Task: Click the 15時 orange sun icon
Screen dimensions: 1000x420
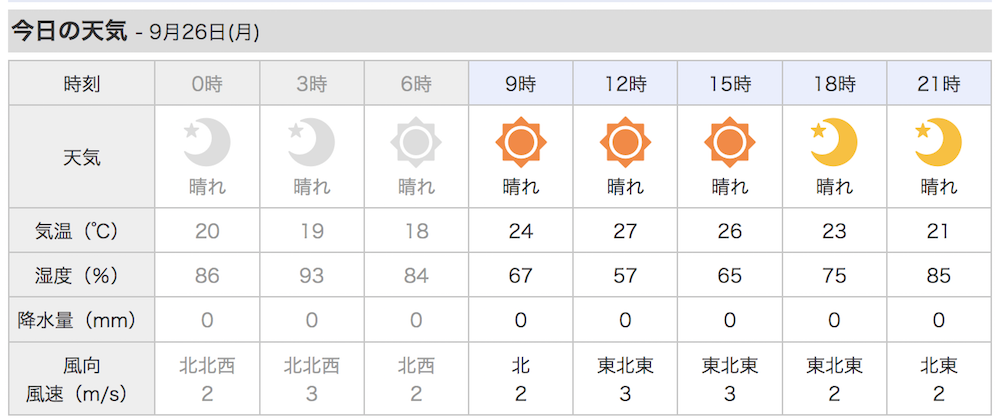Action: tap(729, 143)
